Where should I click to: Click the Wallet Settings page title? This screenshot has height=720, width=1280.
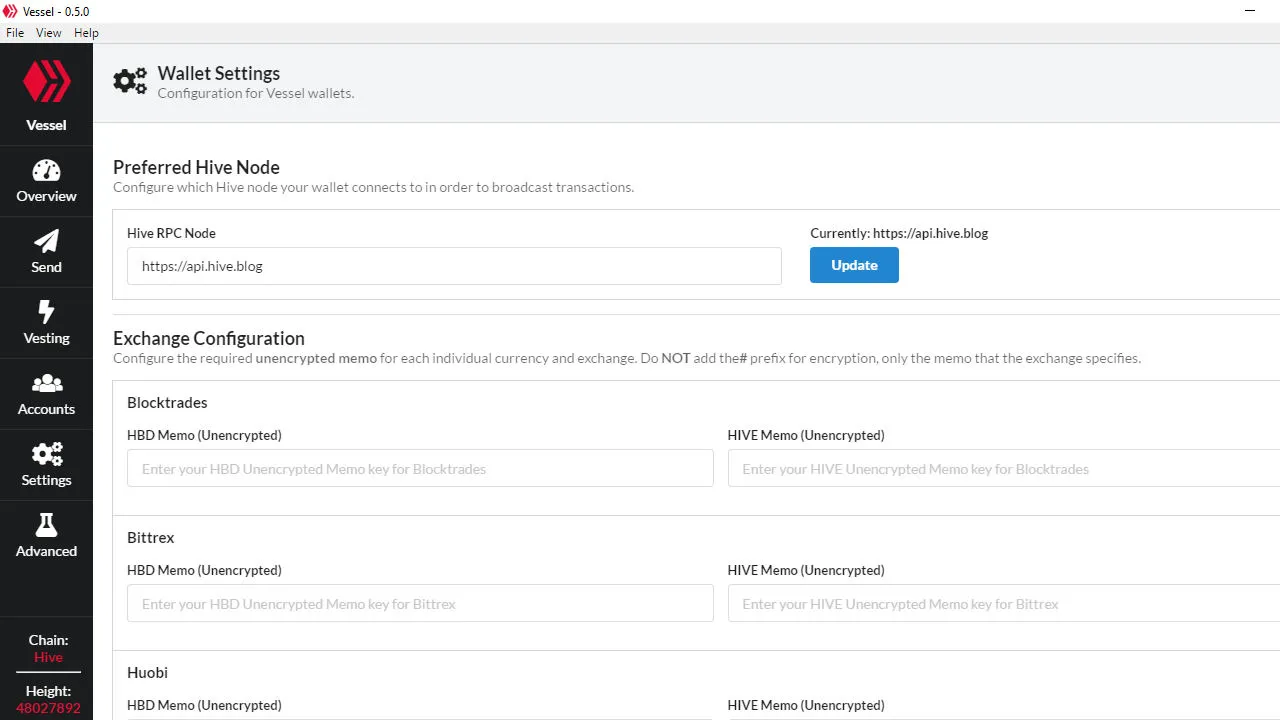click(219, 73)
